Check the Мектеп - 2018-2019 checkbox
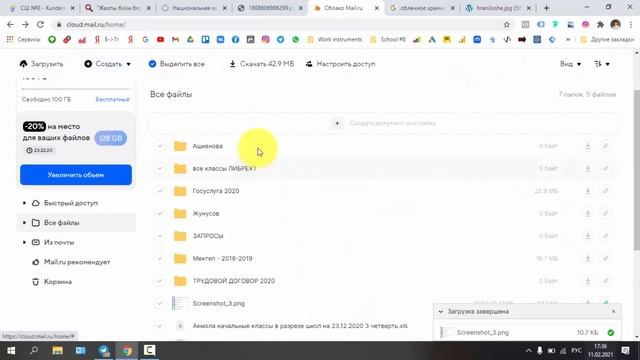This screenshot has width=640, height=360. click(160, 258)
